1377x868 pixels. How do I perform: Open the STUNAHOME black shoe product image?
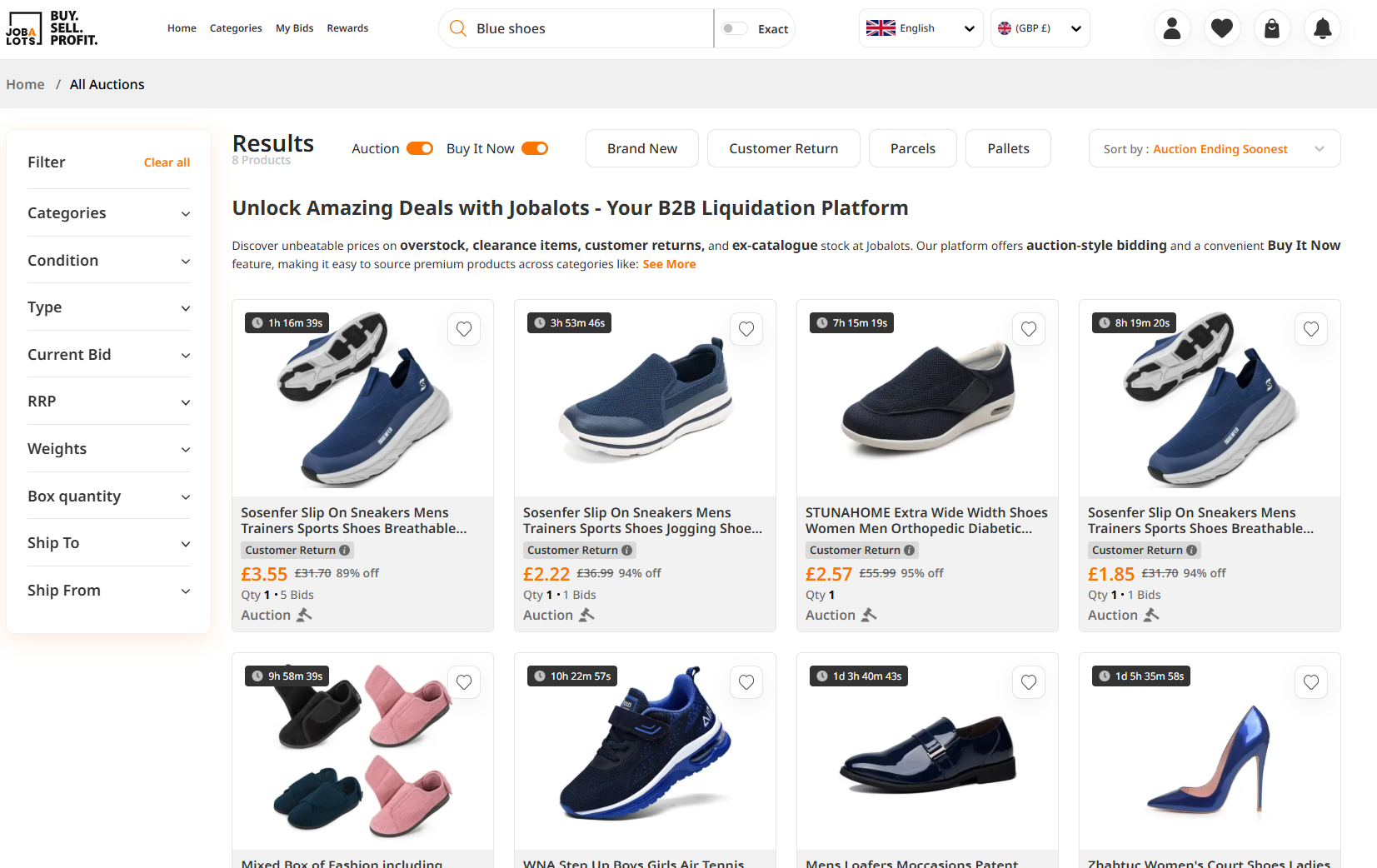click(x=927, y=398)
